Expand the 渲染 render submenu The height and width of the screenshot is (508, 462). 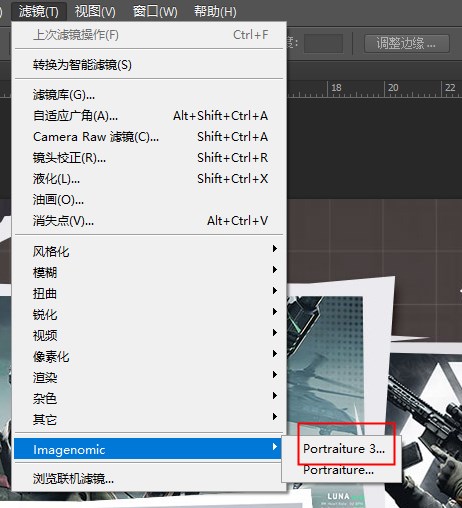[149, 377]
